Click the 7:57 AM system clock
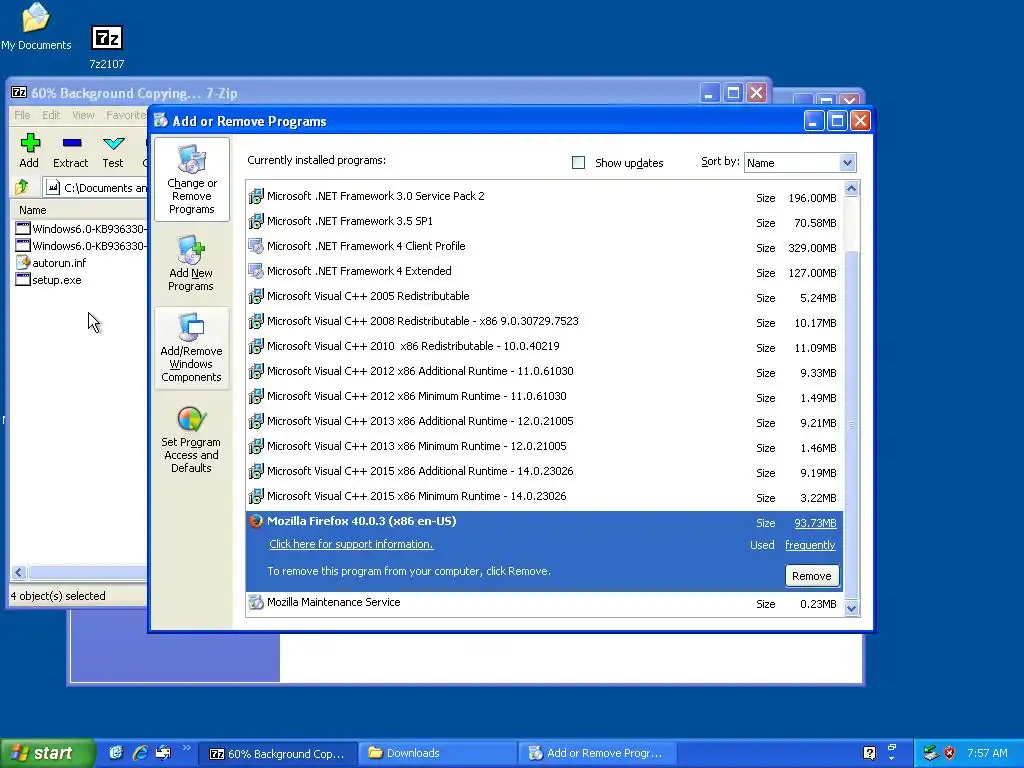 pos(987,753)
